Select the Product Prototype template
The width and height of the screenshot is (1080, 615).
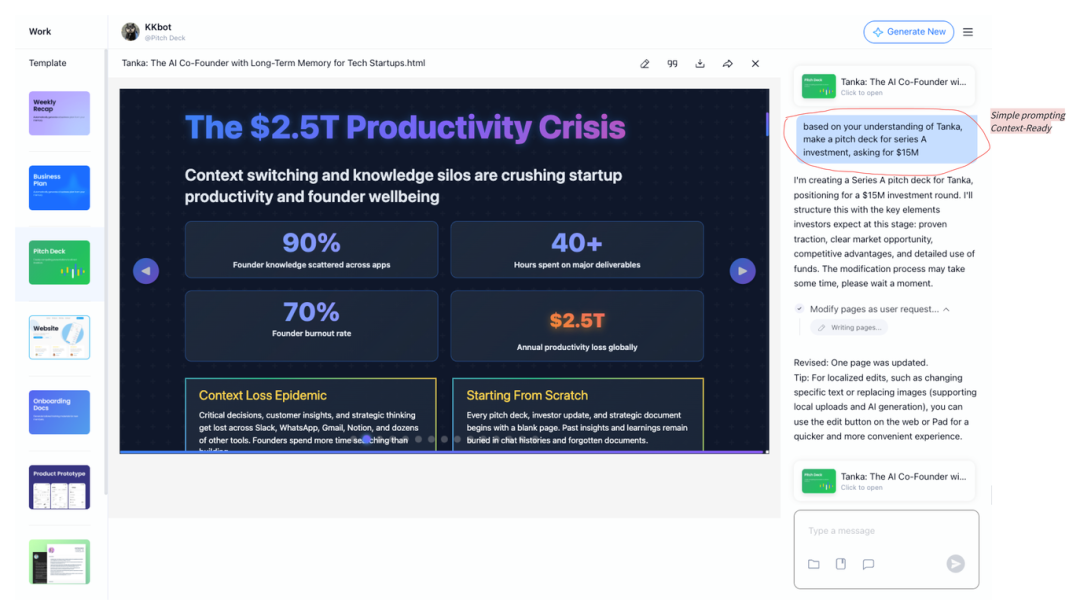(x=59, y=487)
